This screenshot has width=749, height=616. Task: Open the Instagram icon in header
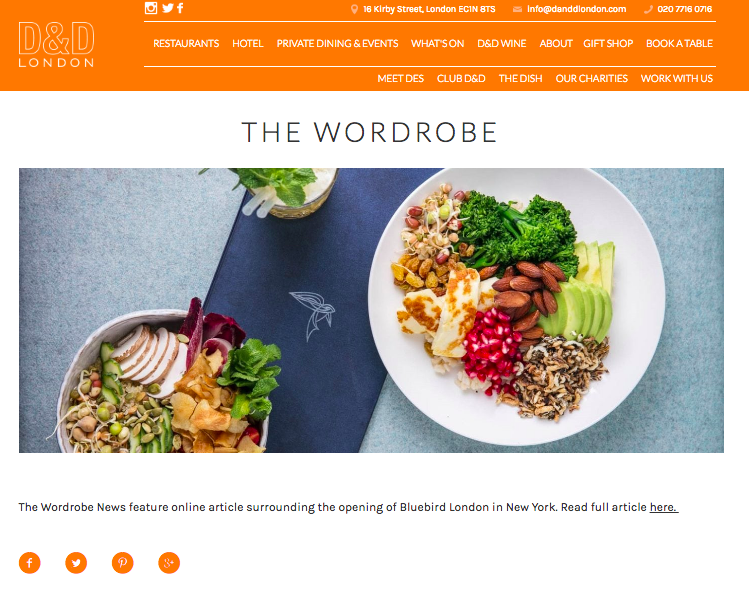(x=151, y=8)
